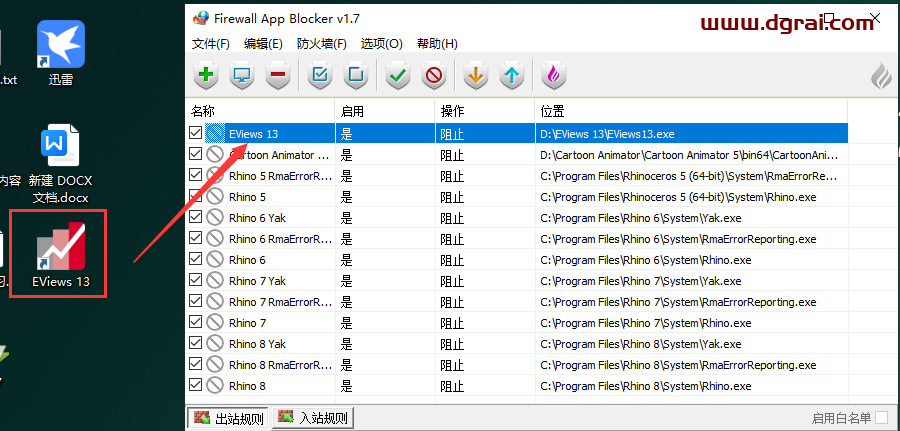This screenshot has height=431, width=900.
Task: Select the Rhino 7 RmaErrorReporting.exe path cell
Action: pyautogui.click(x=678, y=302)
